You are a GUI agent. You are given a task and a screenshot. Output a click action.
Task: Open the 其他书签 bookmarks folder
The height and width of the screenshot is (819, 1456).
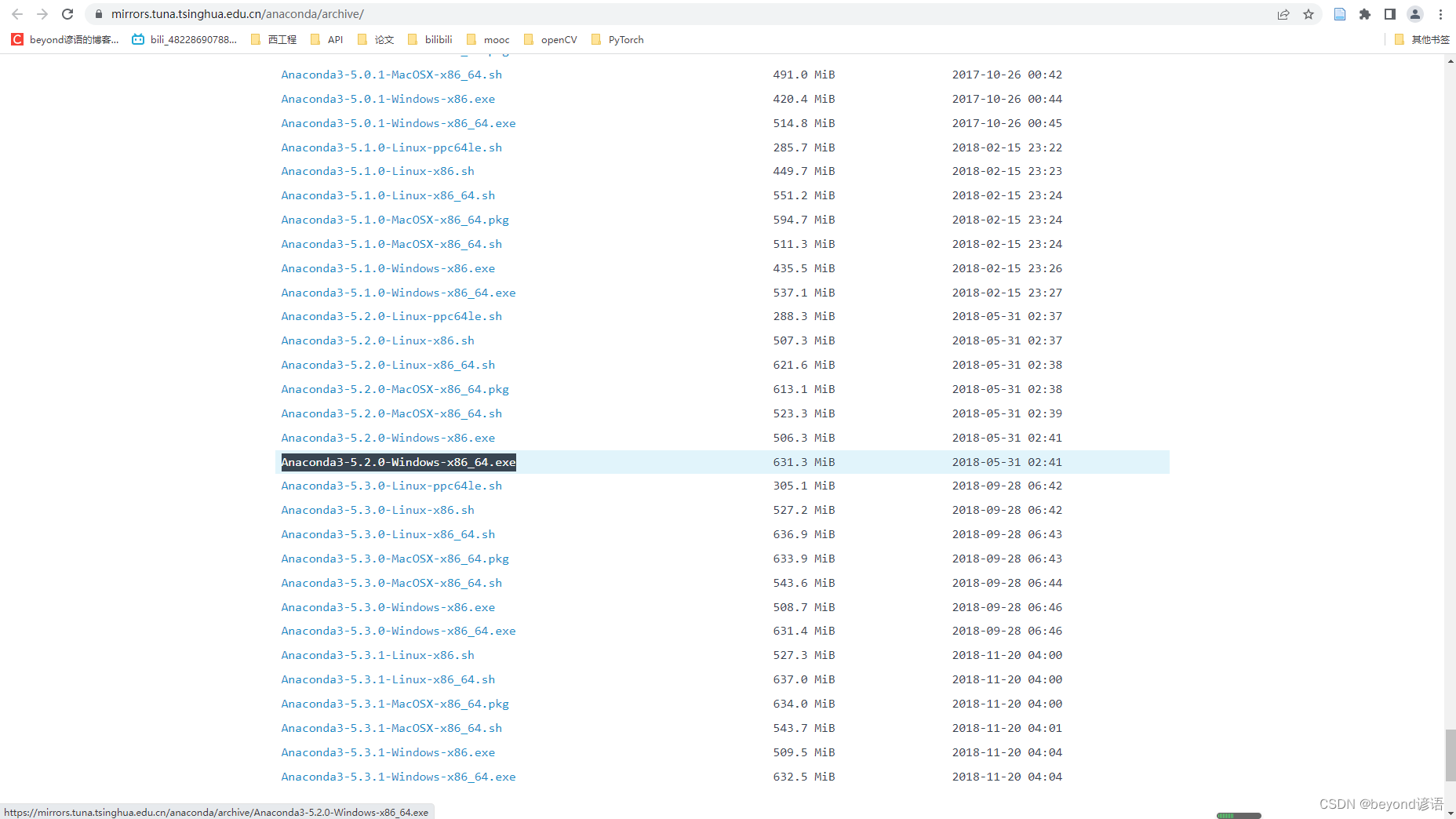pos(1421,39)
